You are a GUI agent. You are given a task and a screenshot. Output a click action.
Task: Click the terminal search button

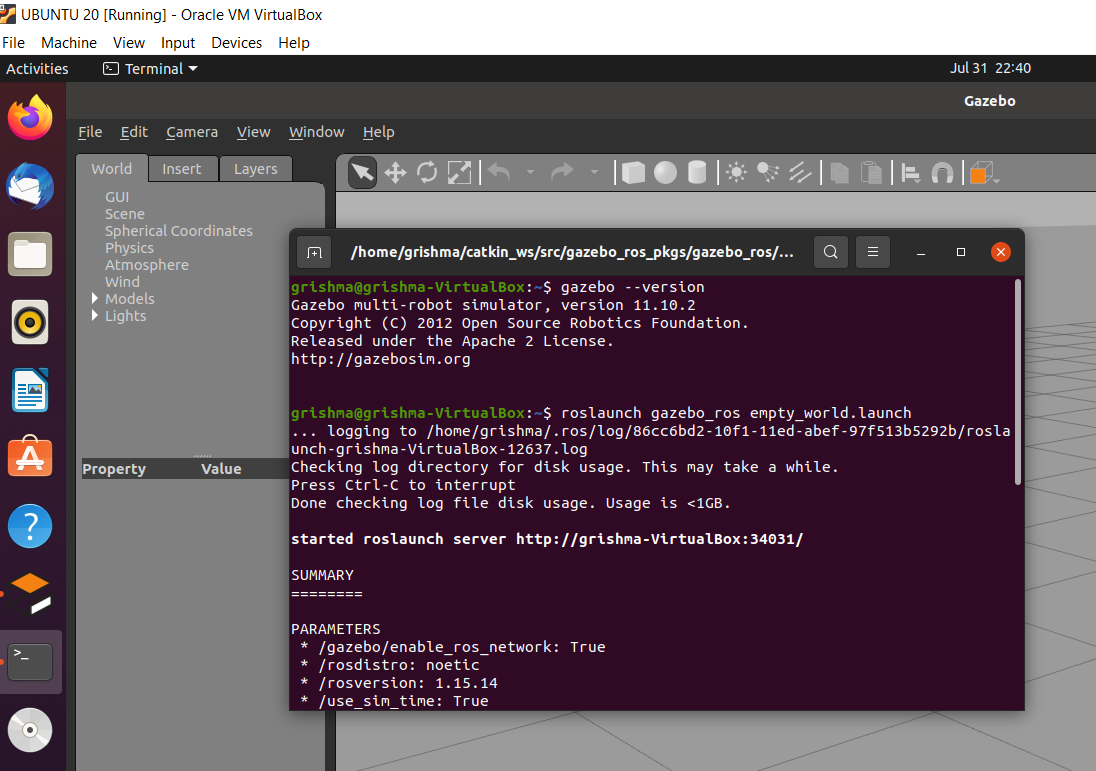830,252
